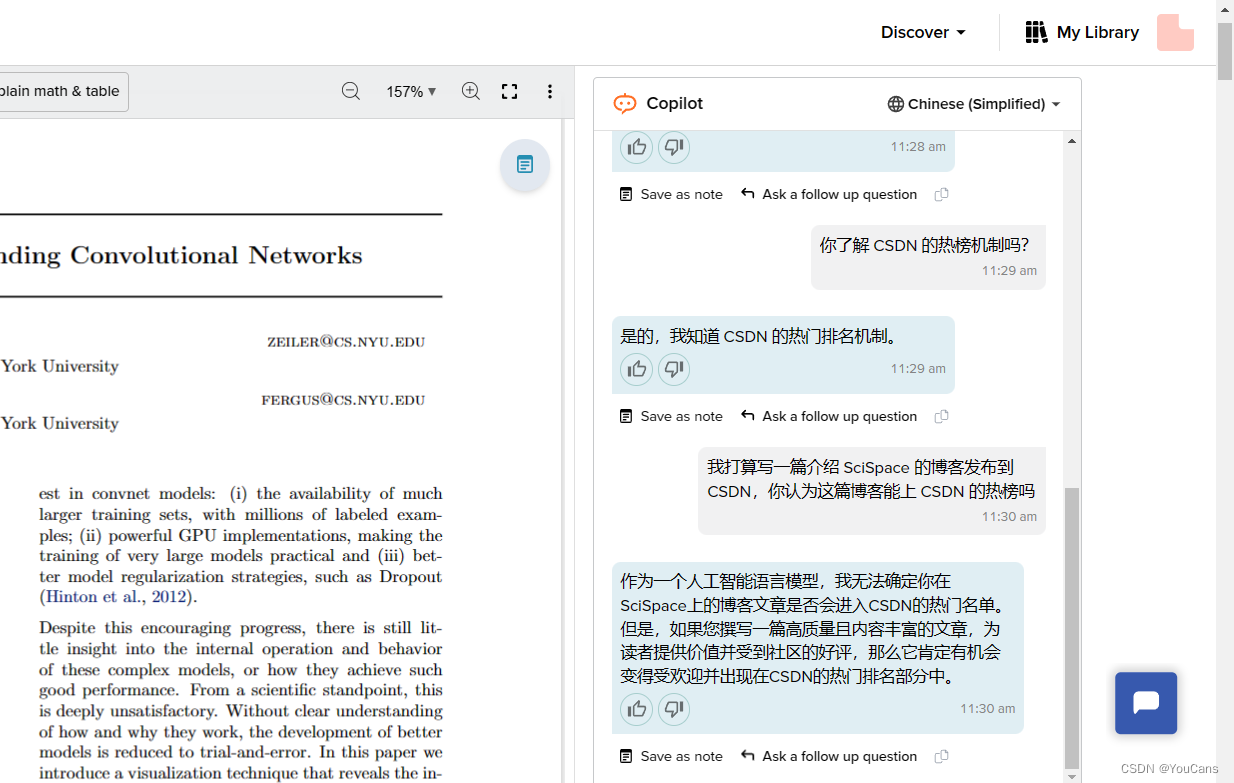Zoom in the PDF with plus magnifier

471,91
